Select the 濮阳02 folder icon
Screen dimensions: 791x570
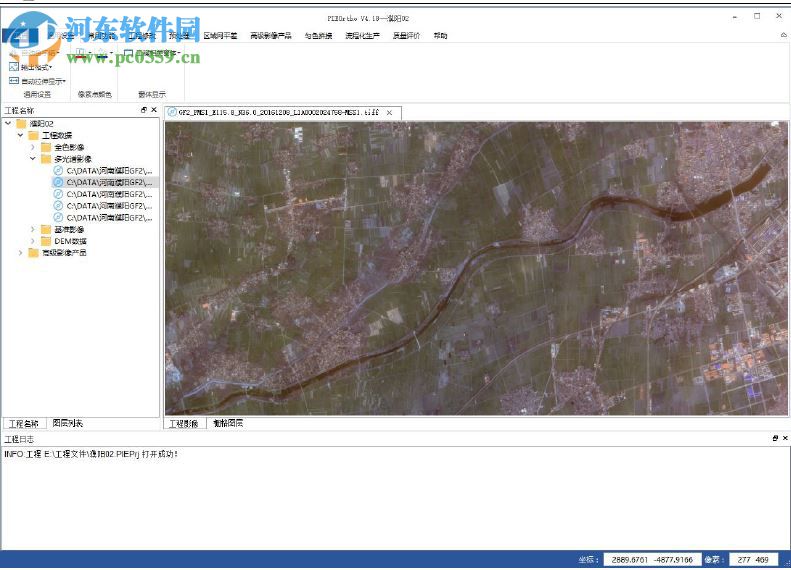[x=21, y=124]
